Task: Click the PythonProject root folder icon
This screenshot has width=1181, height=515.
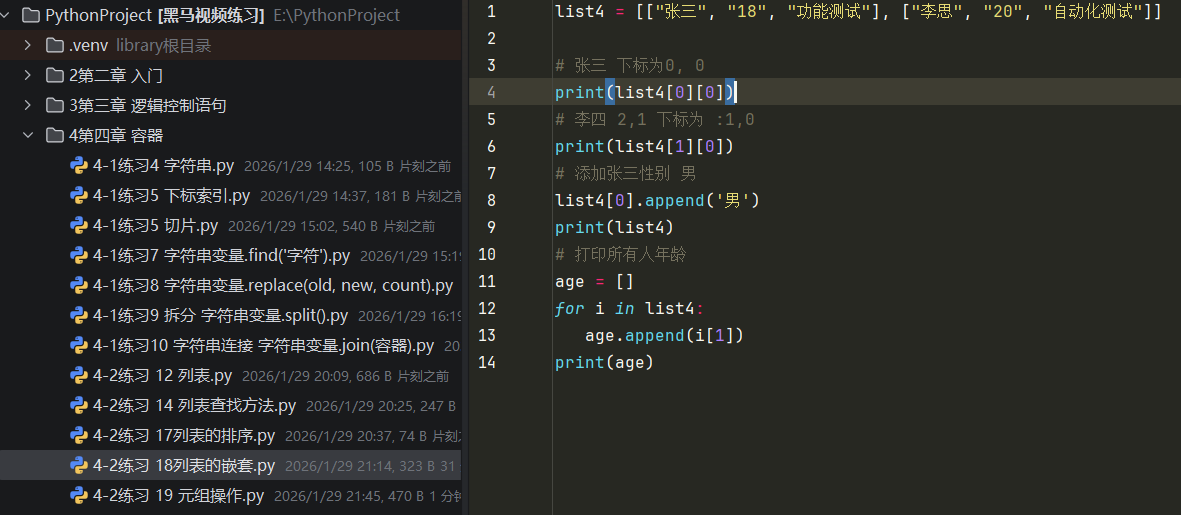Action: (x=30, y=15)
